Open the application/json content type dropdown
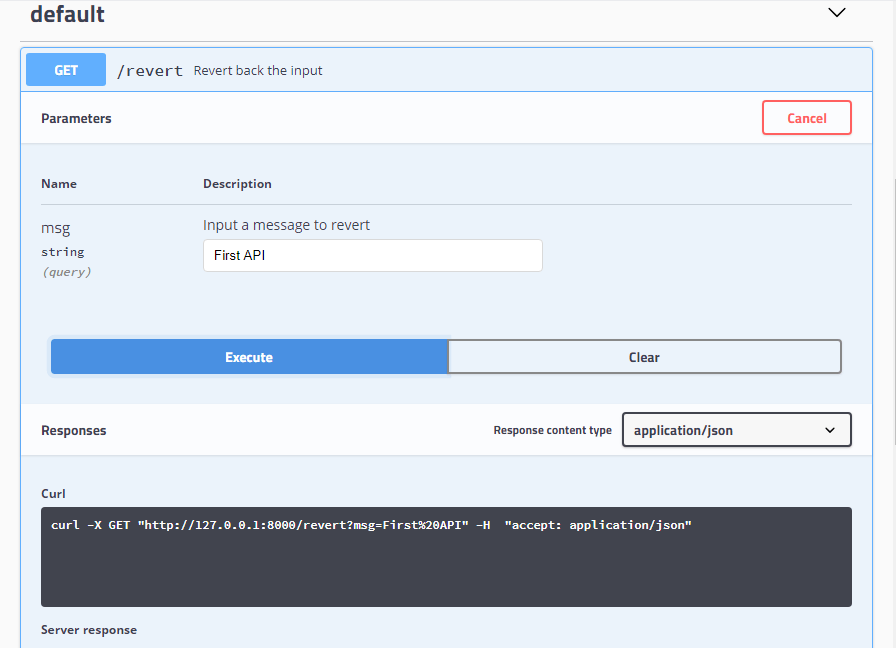 click(x=725, y=430)
